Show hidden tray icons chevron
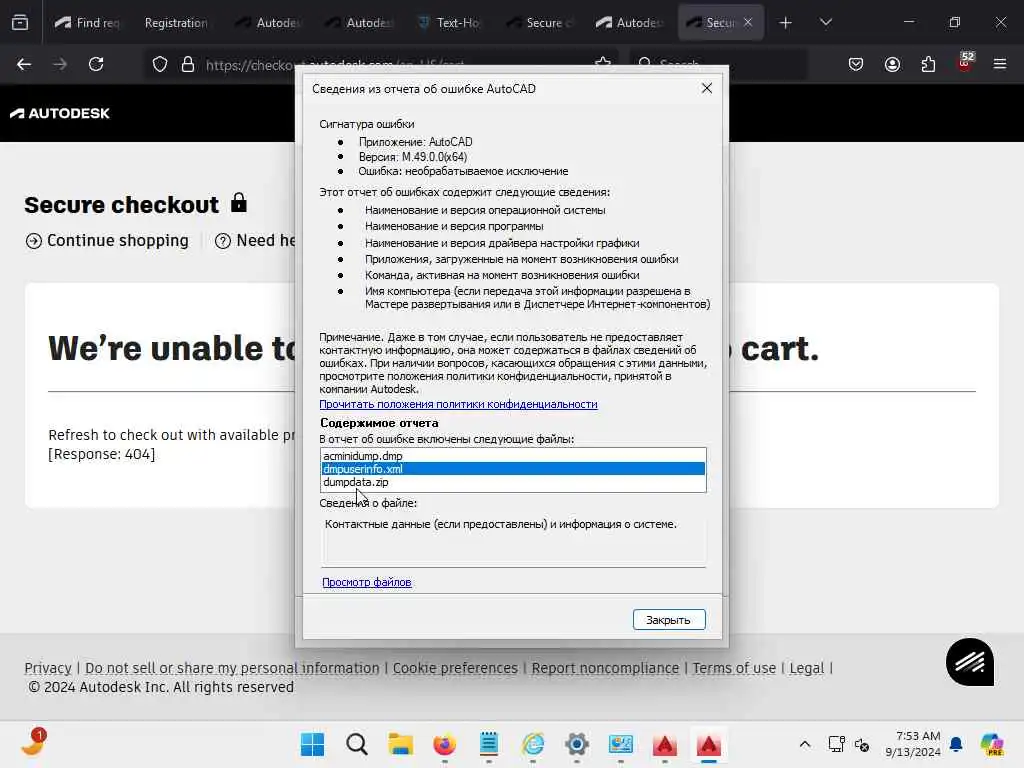Image resolution: width=1024 pixels, height=768 pixels. tap(805, 744)
